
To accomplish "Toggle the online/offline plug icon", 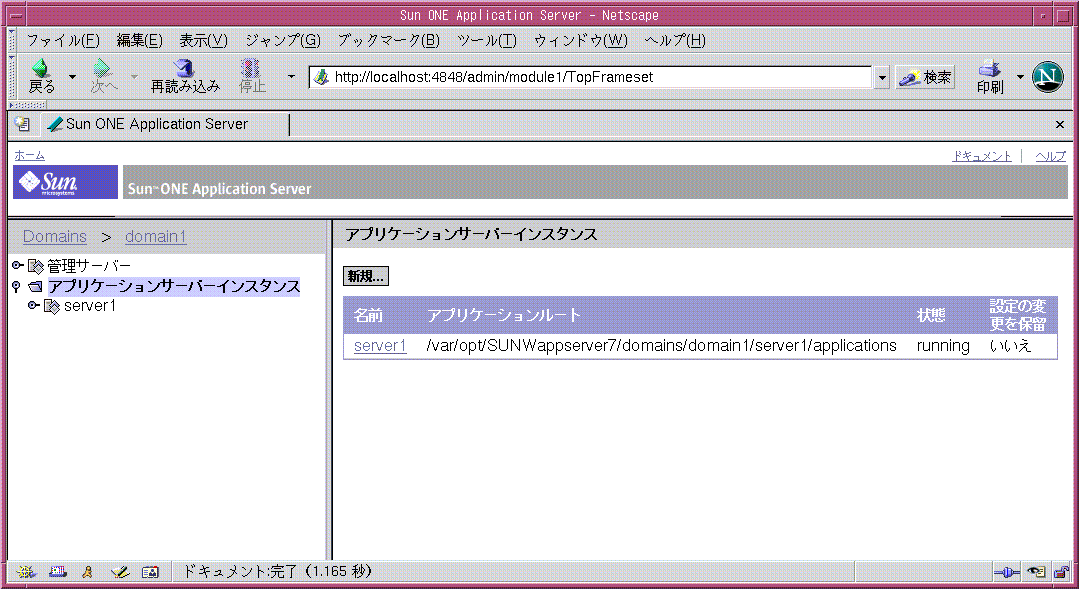I will (x=1007, y=572).
